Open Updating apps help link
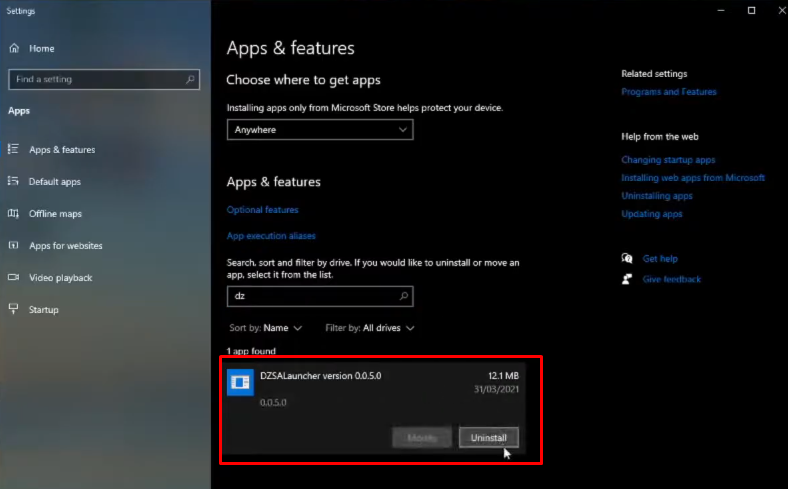Image resolution: width=788 pixels, height=489 pixels. tap(652, 214)
